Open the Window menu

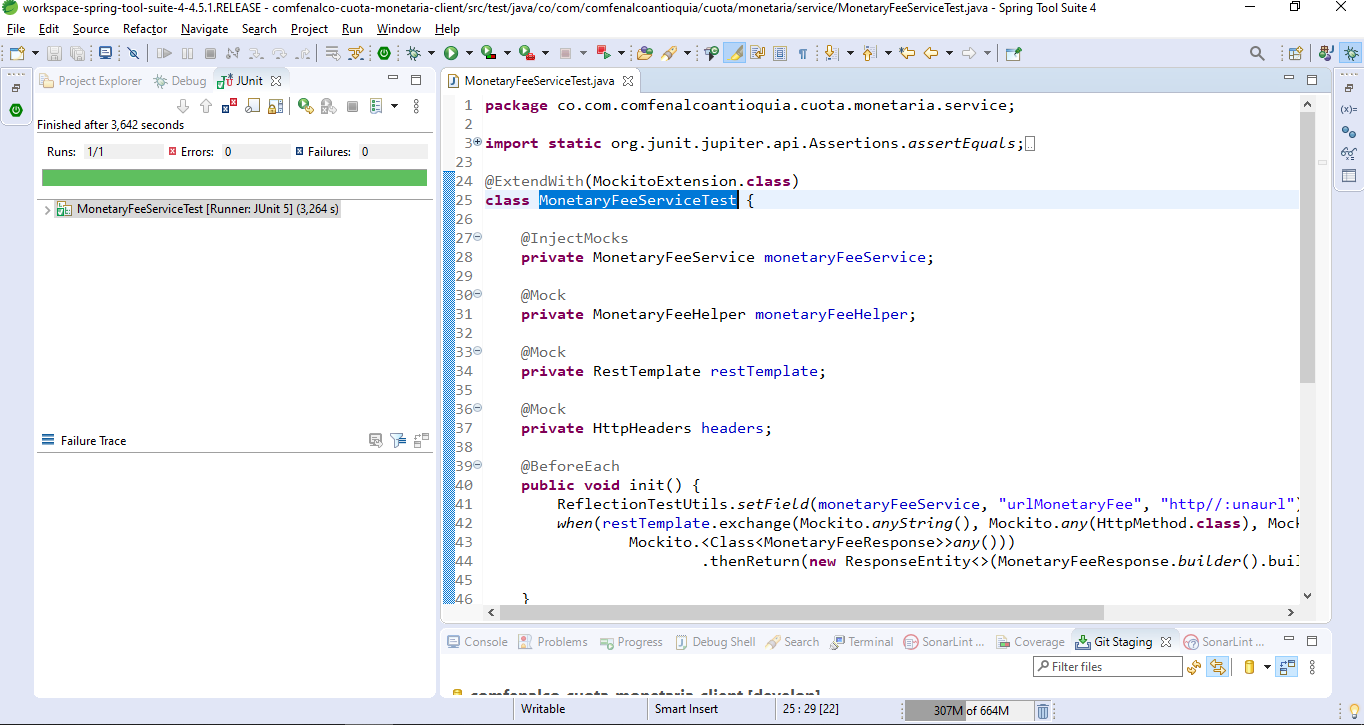tap(398, 29)
